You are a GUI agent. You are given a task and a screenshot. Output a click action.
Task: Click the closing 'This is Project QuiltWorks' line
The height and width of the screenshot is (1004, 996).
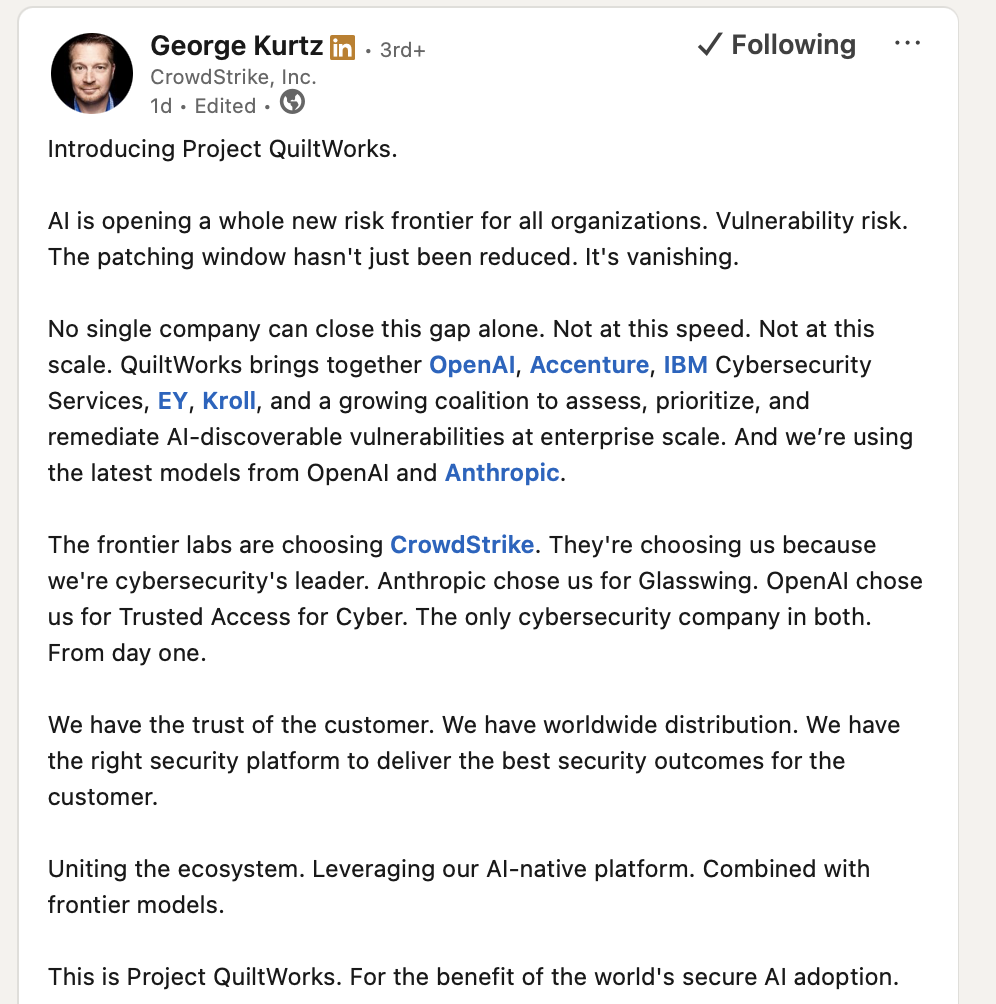tap(472, 977)
